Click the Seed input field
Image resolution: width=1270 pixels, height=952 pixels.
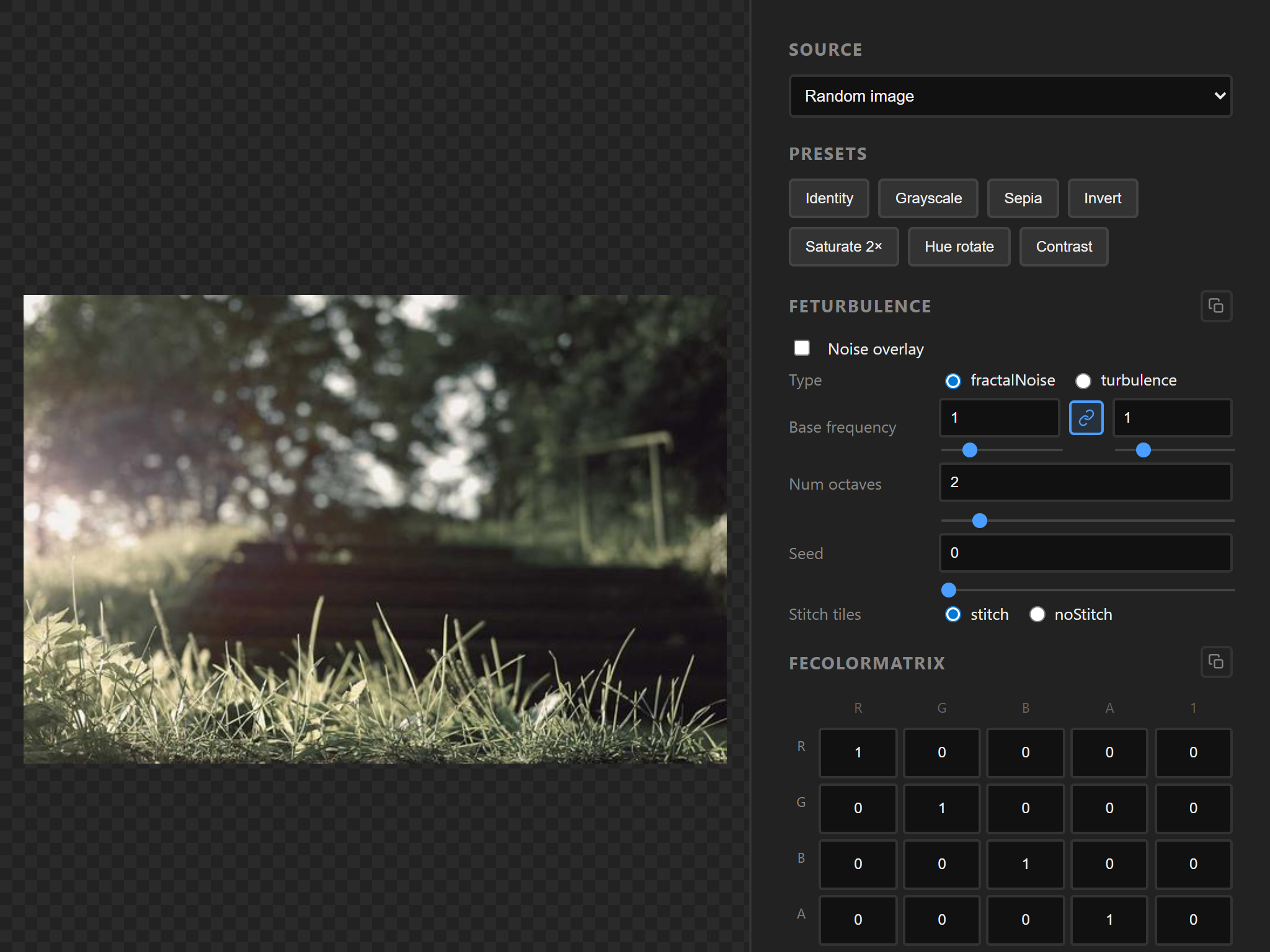pyautogui.click(x=1085, y=553)
